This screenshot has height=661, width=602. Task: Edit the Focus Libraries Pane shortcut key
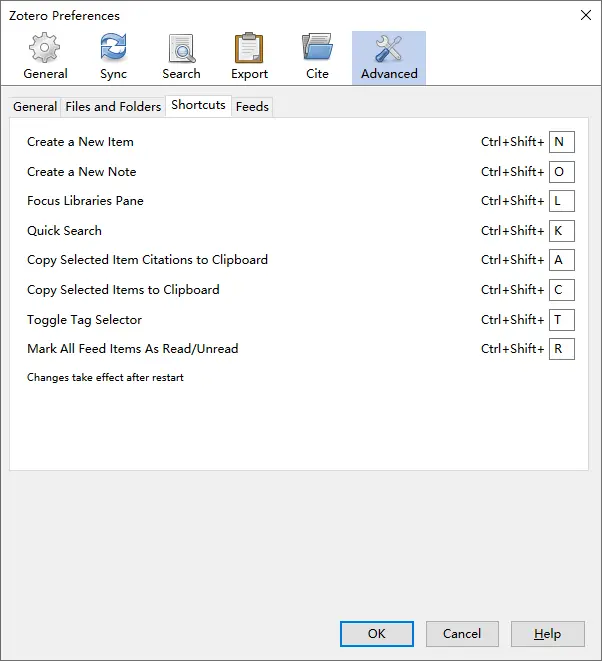(x=562, y=201)
